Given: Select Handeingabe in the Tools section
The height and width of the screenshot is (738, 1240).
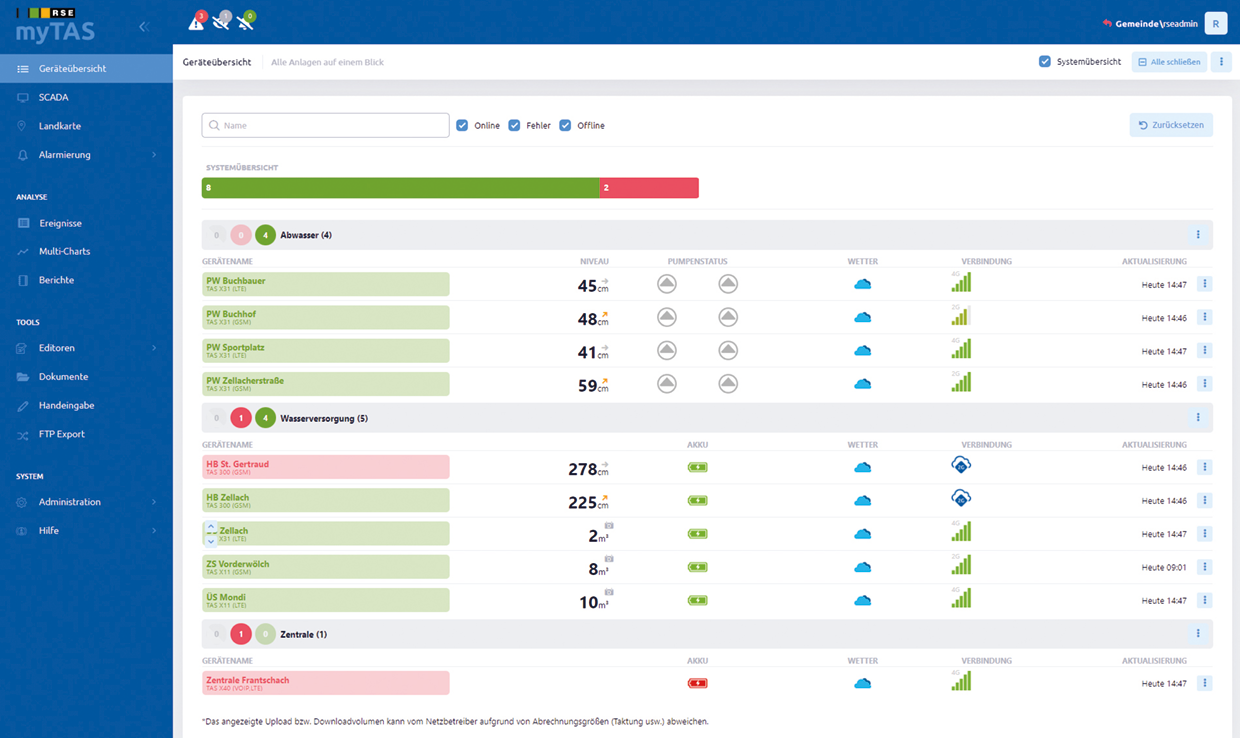Looking at the screenshot, I should coord(58,405).
